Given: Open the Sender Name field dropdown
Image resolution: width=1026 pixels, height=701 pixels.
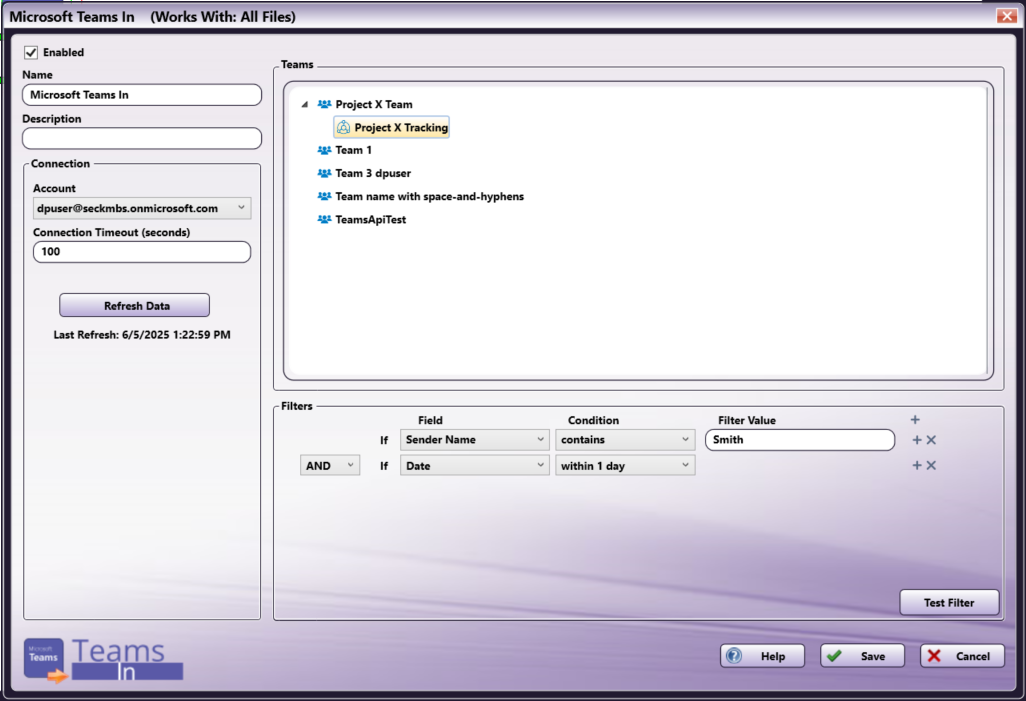Looking at the screenshot, I should point(474,440).
